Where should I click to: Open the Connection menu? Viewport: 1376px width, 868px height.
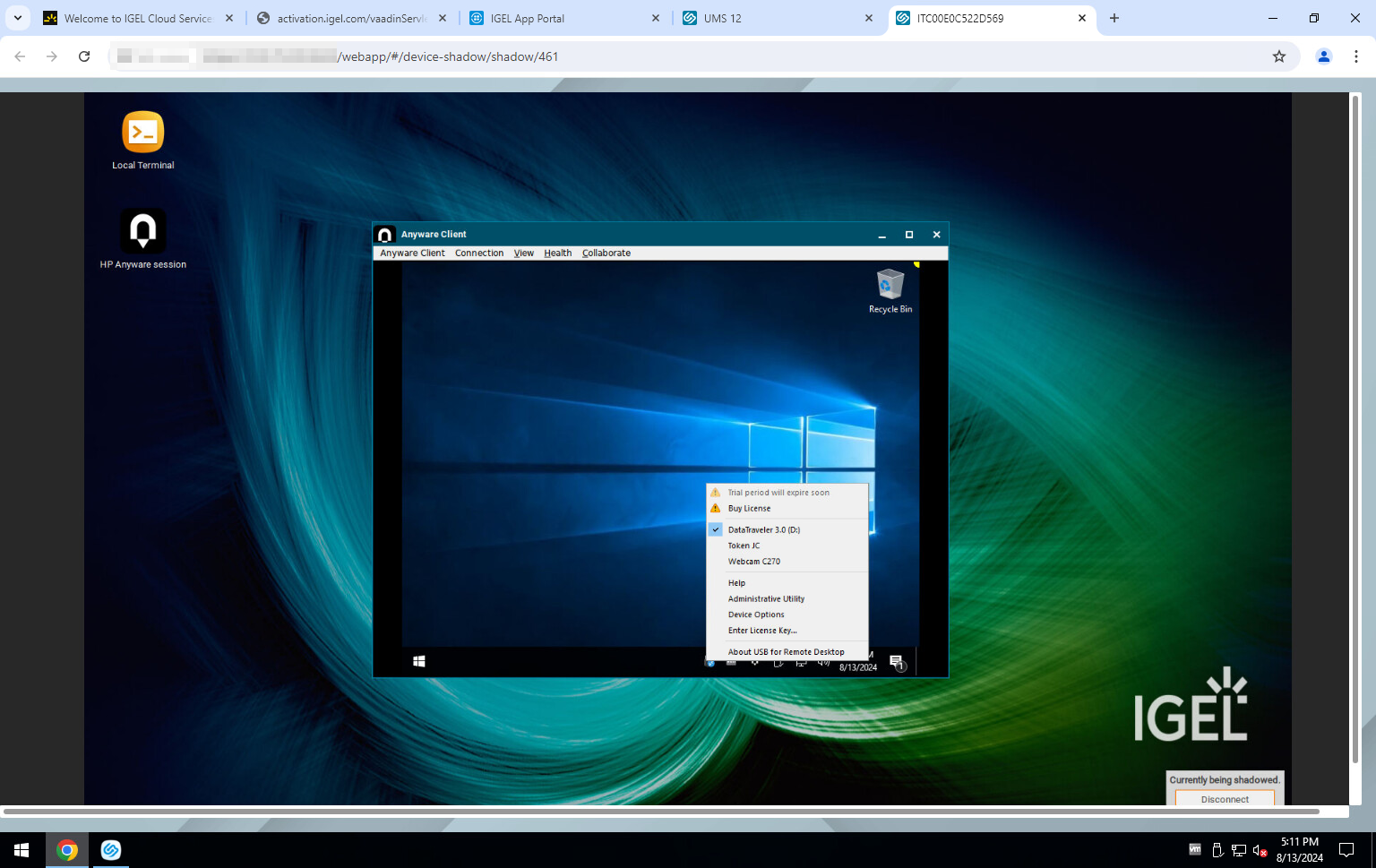point(478,254)
